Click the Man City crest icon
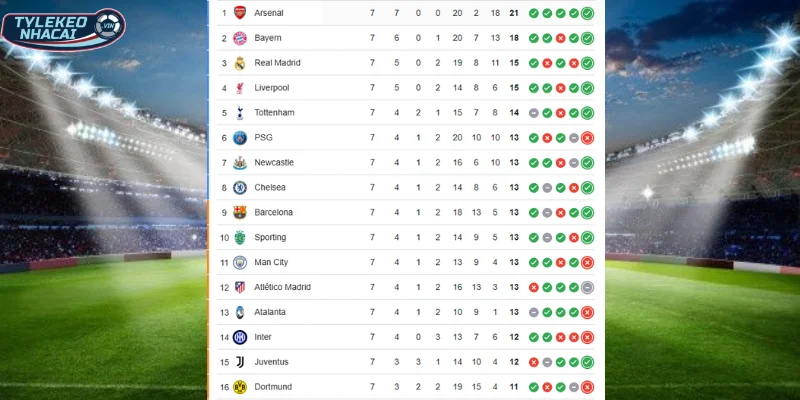 point(239,262)
